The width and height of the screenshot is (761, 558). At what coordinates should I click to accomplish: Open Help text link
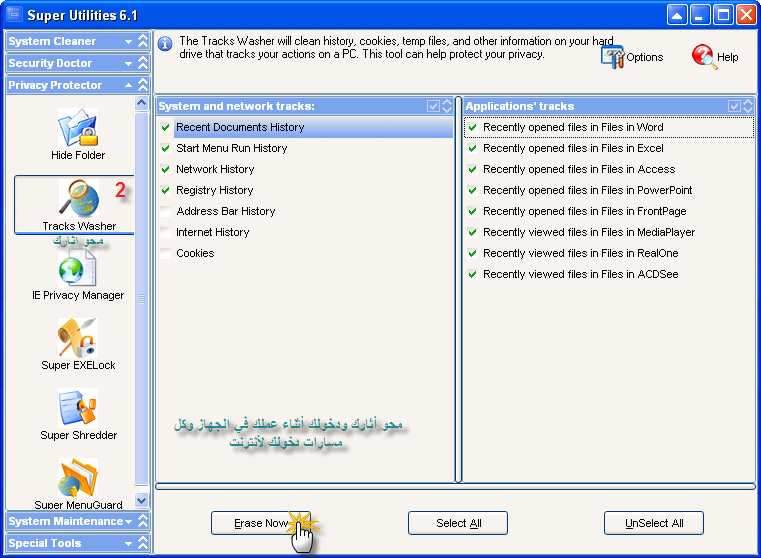728,57
